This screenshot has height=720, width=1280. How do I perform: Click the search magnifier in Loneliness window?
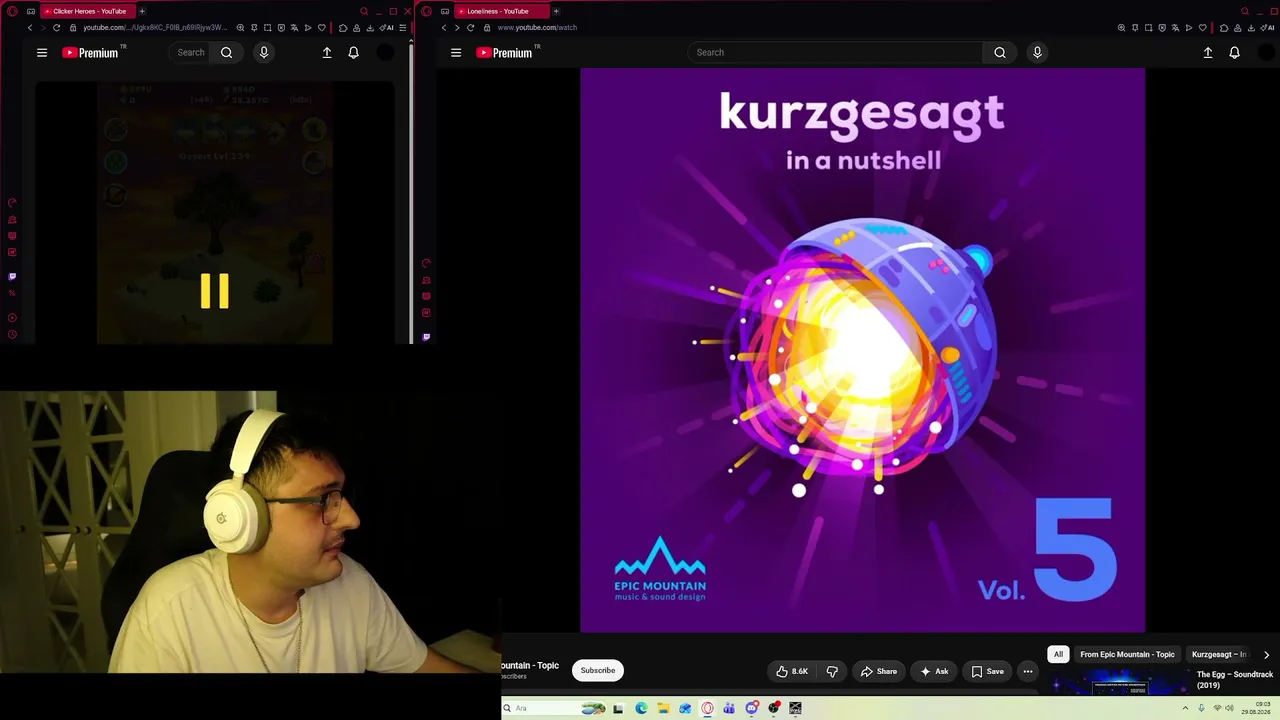point(1000,52)
